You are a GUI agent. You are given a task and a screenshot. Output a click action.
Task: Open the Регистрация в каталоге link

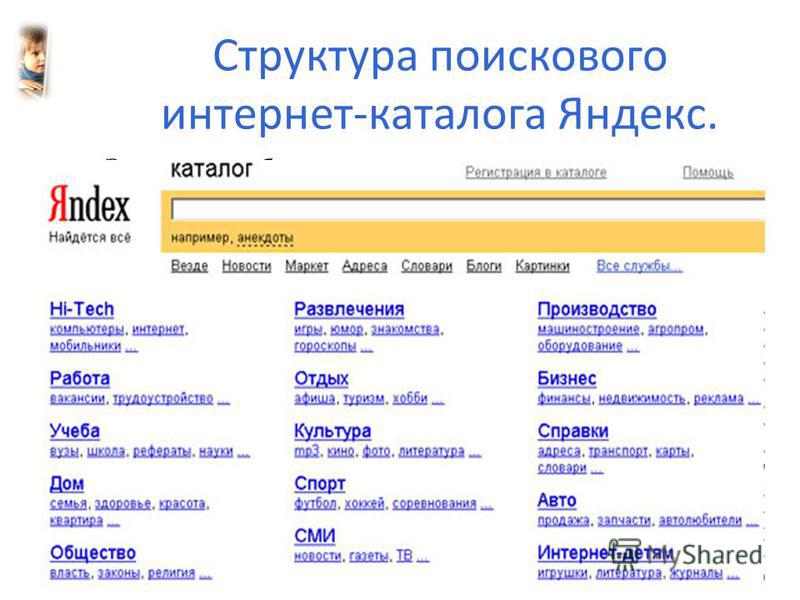point(536,172)
